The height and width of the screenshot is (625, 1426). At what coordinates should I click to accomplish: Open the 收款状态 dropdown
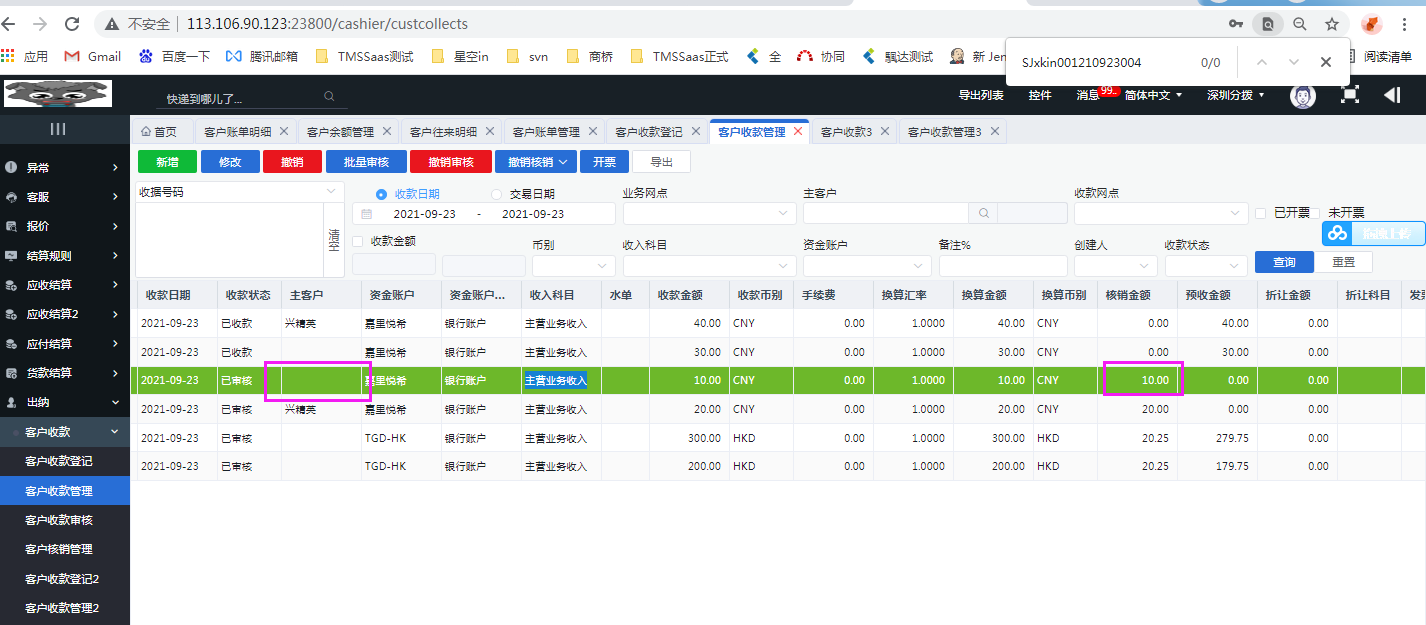pyautogui.click(x=1206, y=266)
